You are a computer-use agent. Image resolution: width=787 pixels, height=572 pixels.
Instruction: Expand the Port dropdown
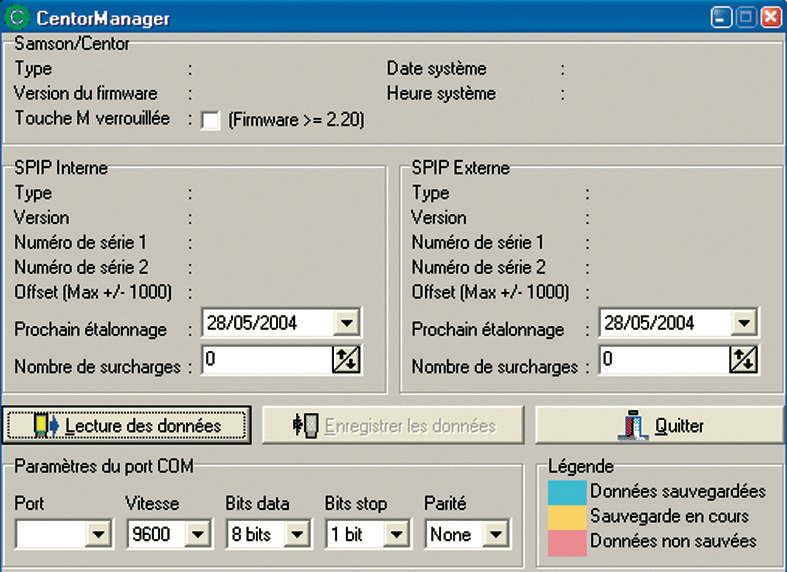[x=98, y=534]
